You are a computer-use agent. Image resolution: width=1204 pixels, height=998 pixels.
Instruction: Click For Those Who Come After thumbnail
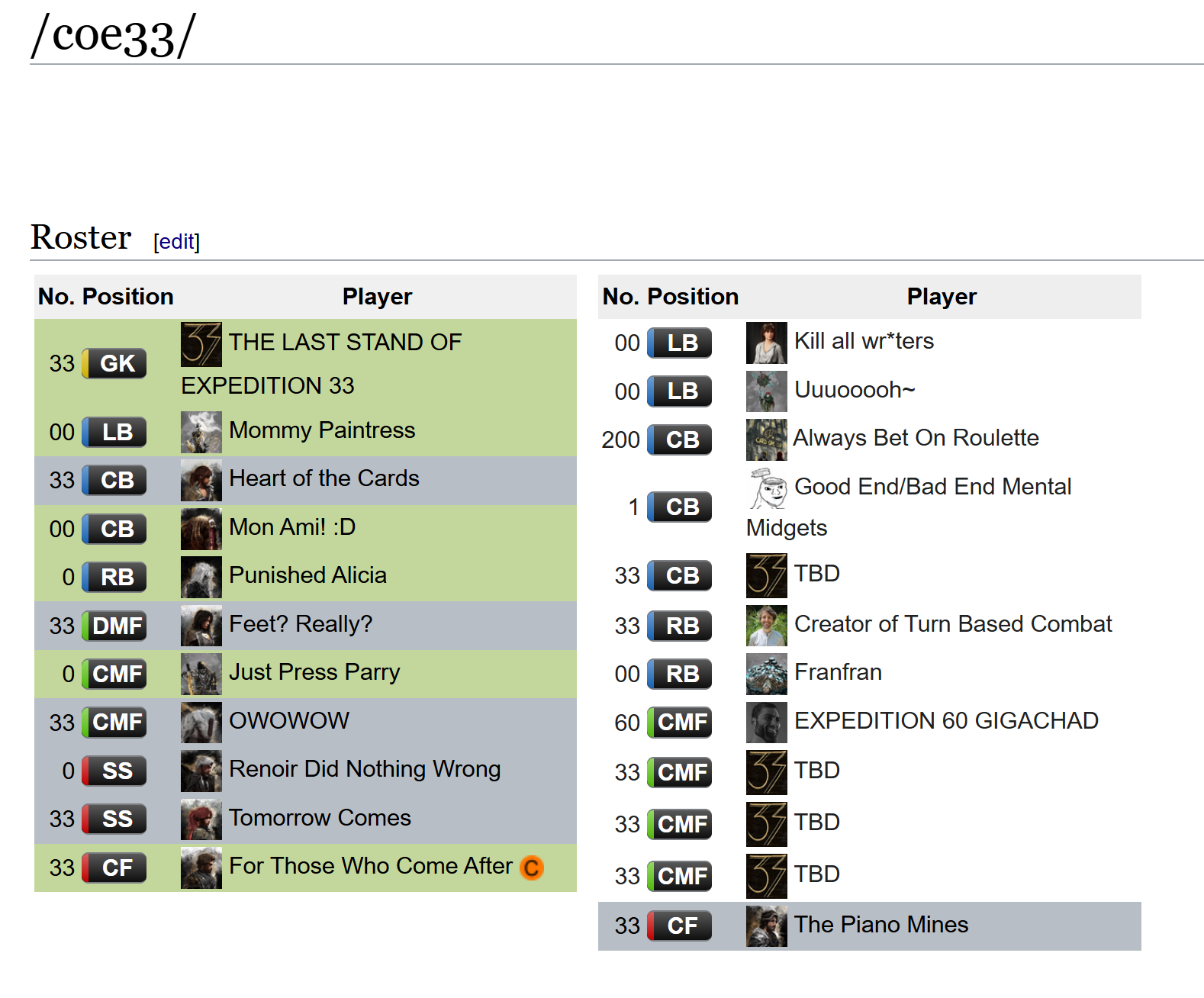tap(201, 868)
